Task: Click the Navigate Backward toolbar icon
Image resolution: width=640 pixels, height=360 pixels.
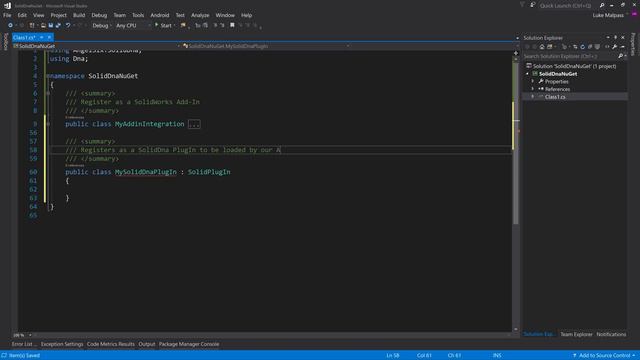Action: [10, 25]
